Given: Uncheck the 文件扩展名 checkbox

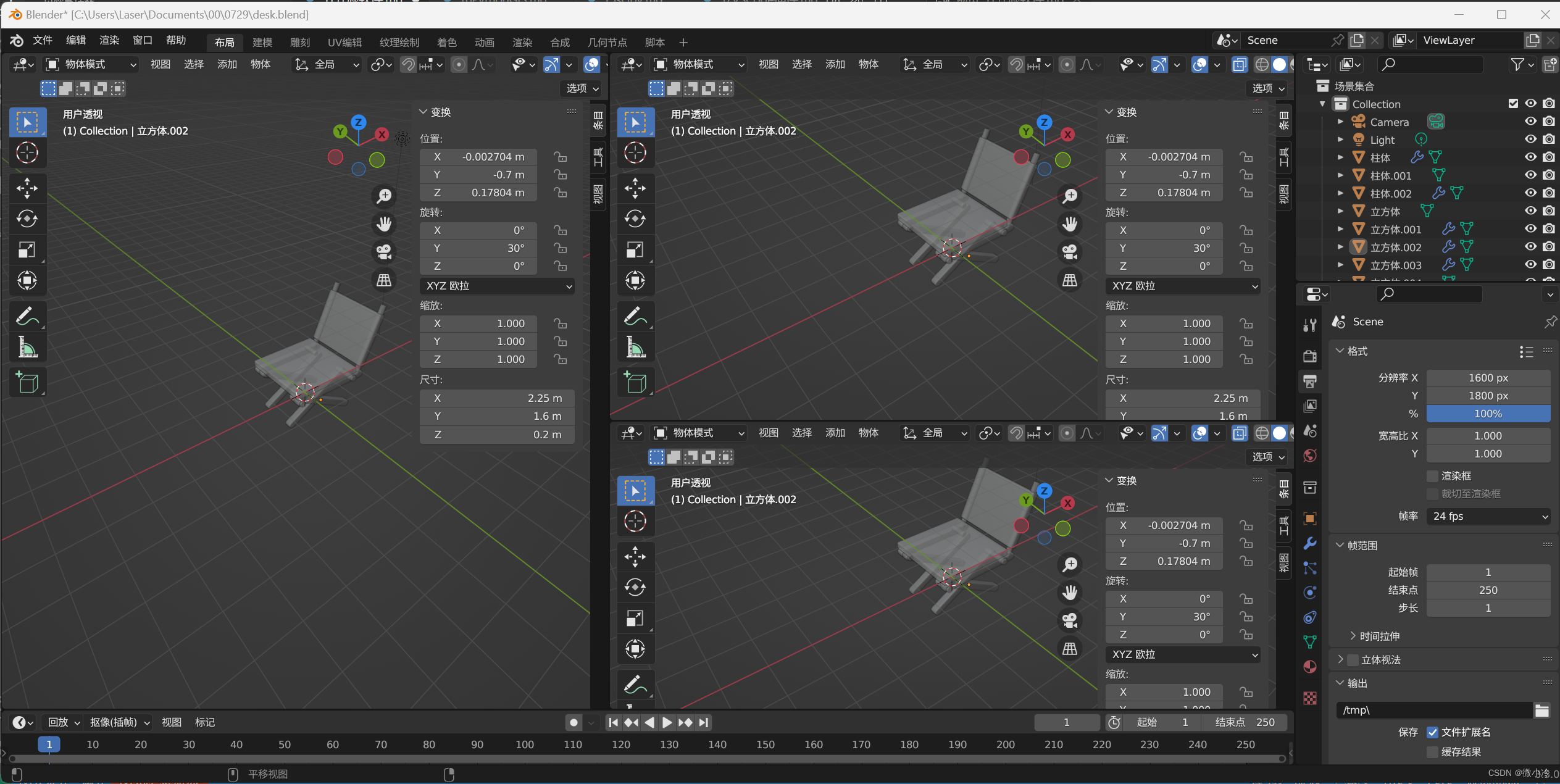Looking at the screenshot, I should pyautogui.click(x=1433, y=732).
